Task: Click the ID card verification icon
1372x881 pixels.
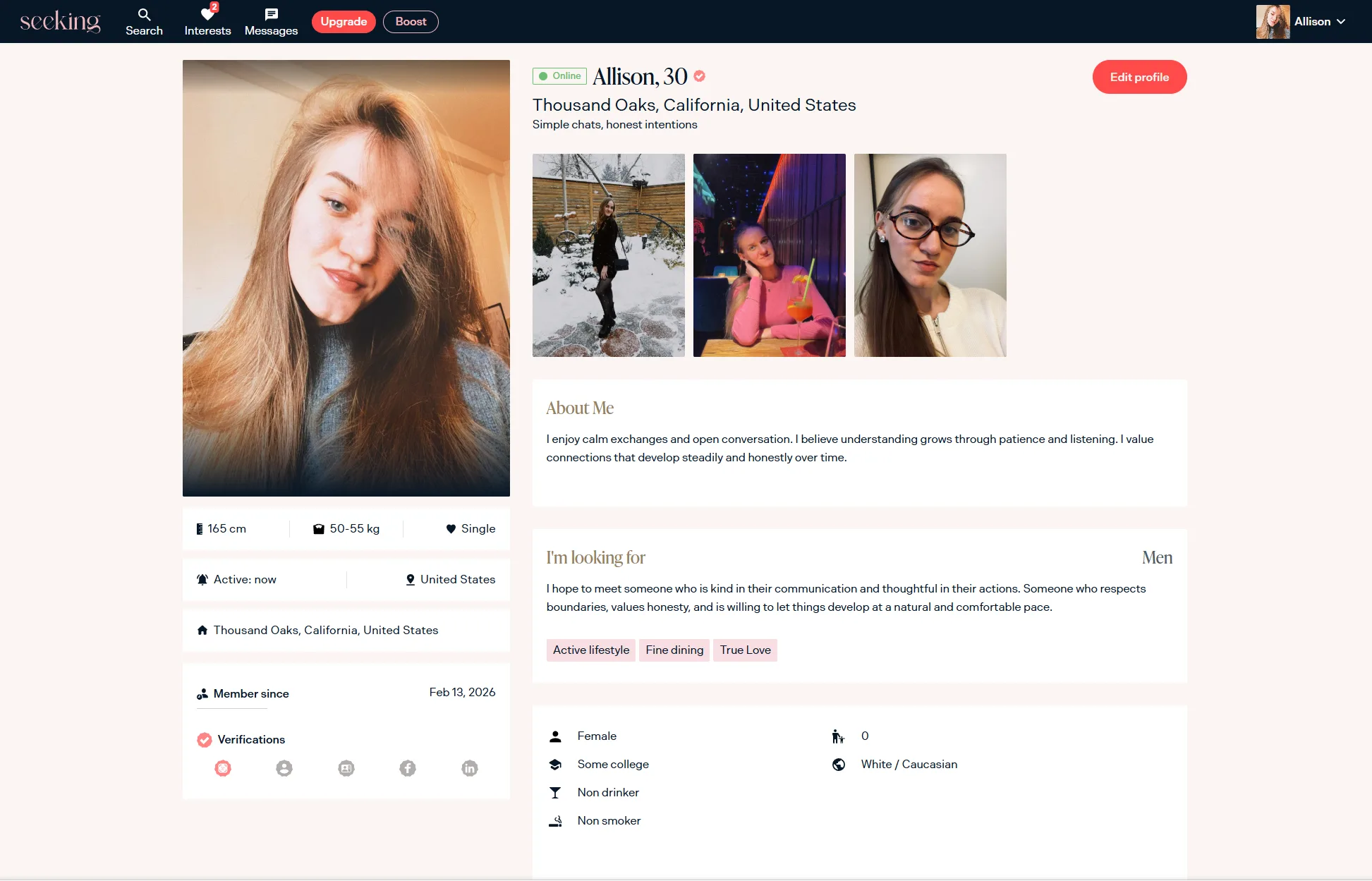Action: 346,768
